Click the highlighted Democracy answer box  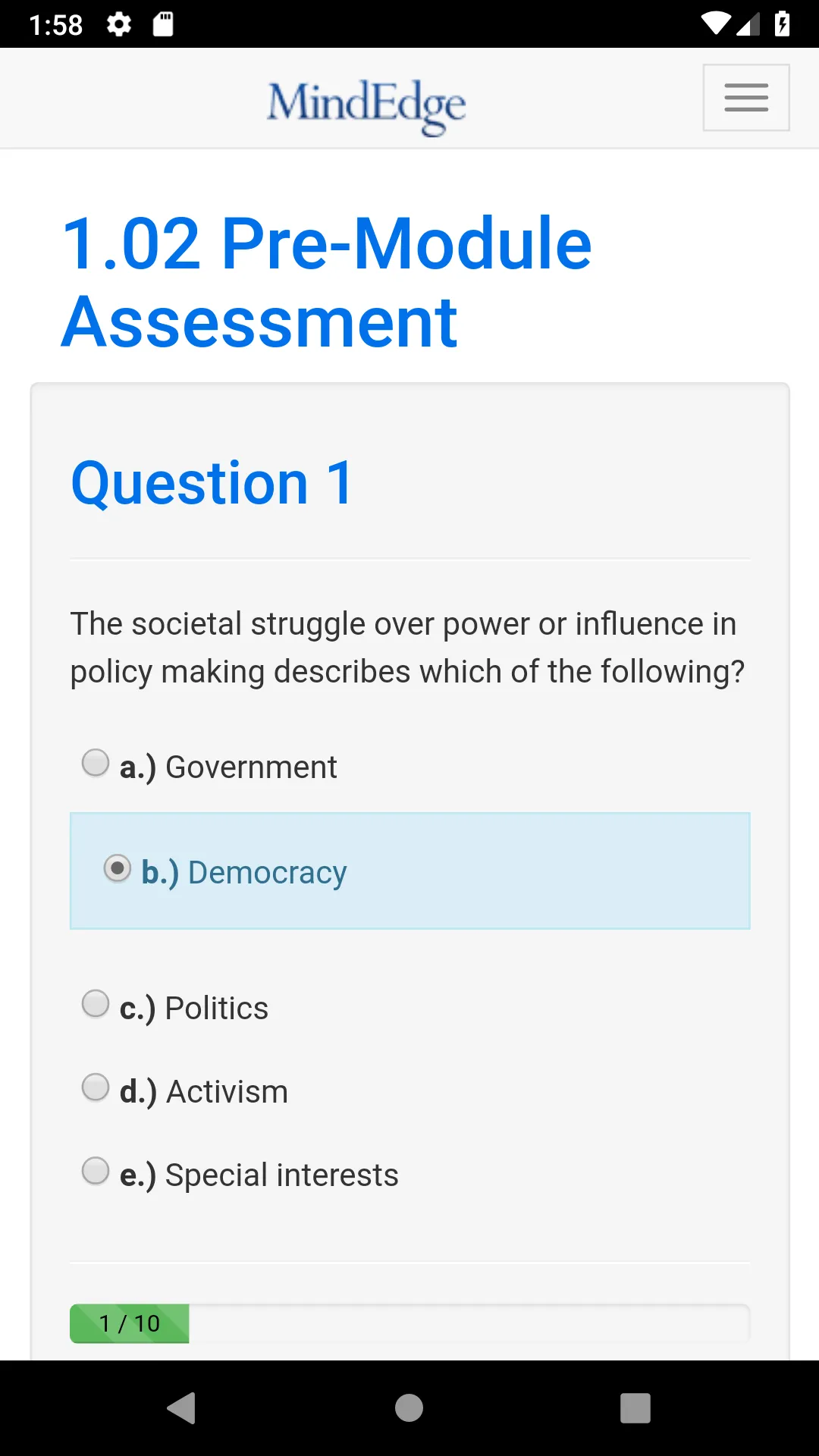tap(410, 871)
